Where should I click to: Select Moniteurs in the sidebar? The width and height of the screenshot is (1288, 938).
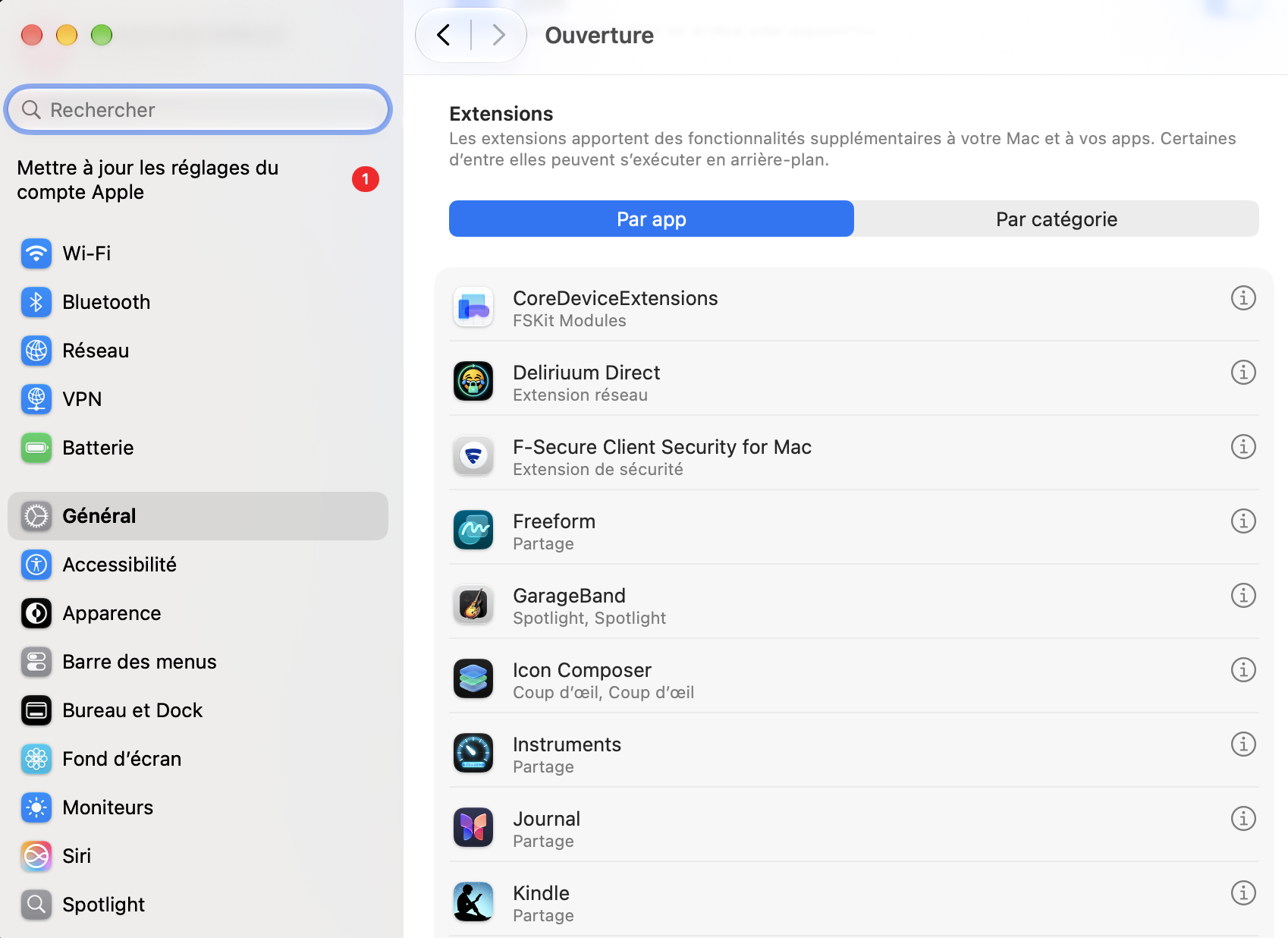point(197,807)
